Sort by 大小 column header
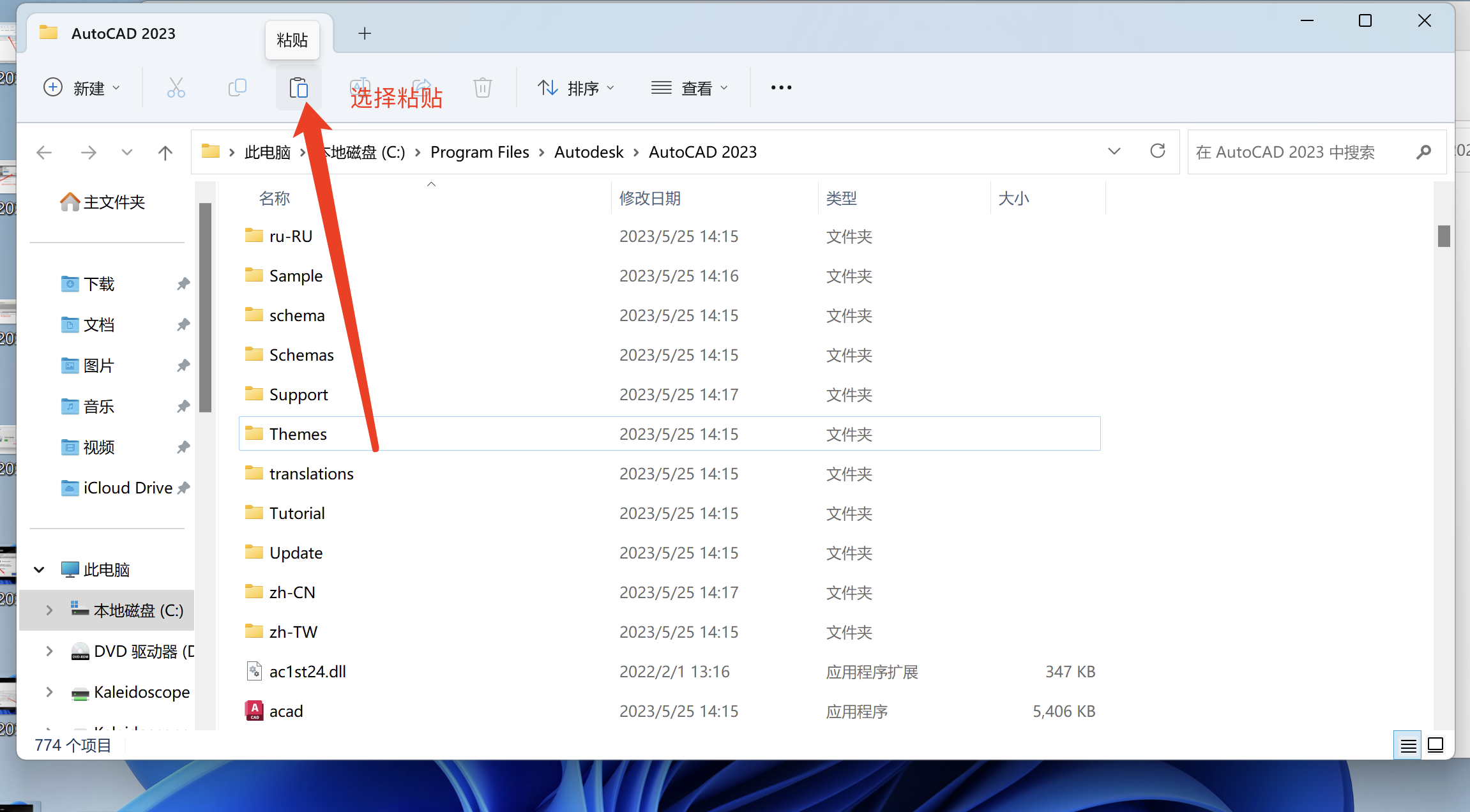The height and width of the screenshot is (812, 1470). pos(1013,198)
